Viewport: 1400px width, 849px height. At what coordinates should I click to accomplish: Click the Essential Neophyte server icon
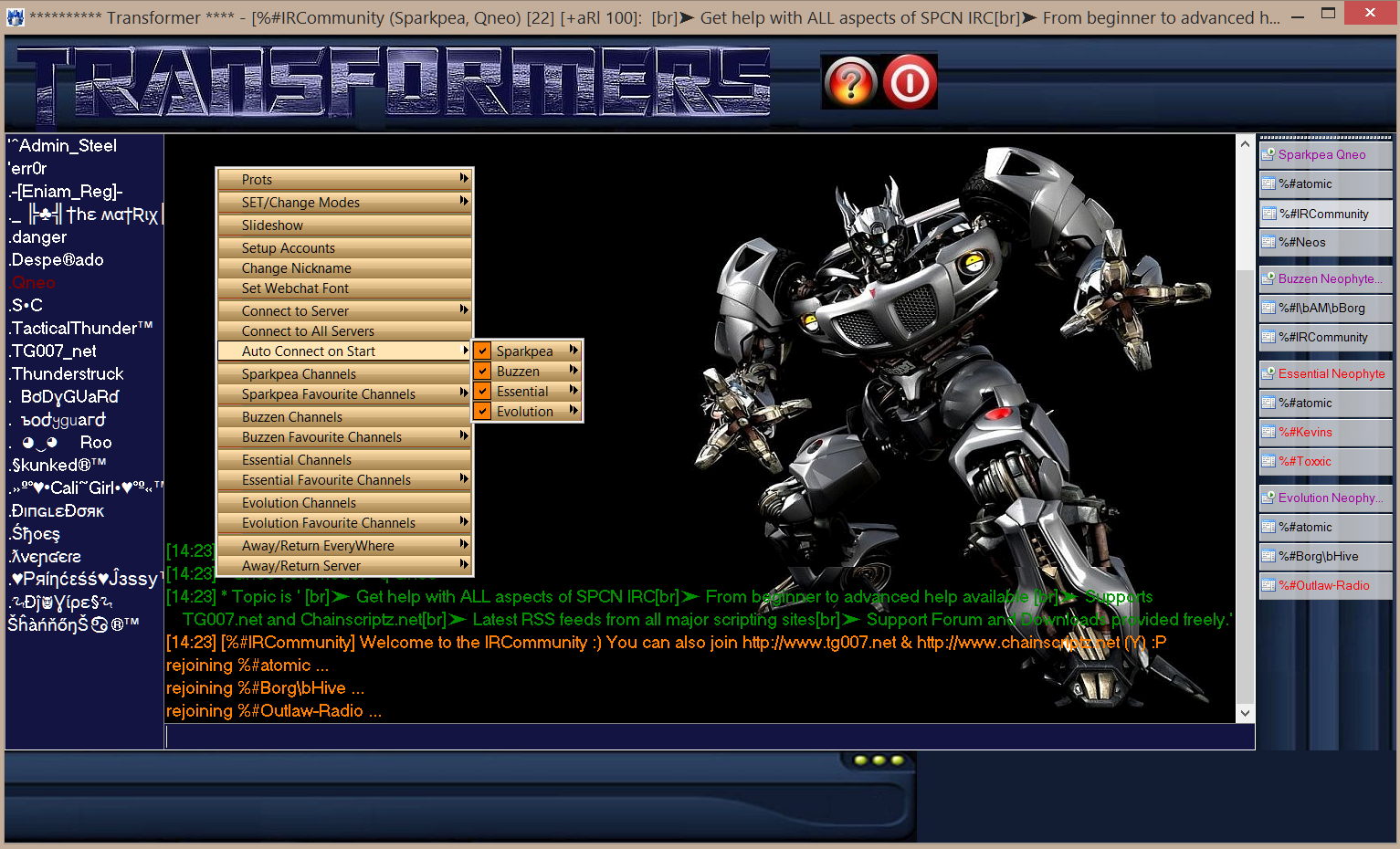tap(1268, 373)
